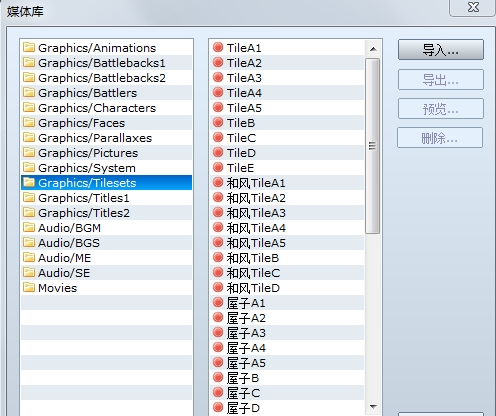Image resolution: width=496 pixels, height=416 pixels.
Task: Click the red dot icon beside TileD
Action: click(218, 152)
